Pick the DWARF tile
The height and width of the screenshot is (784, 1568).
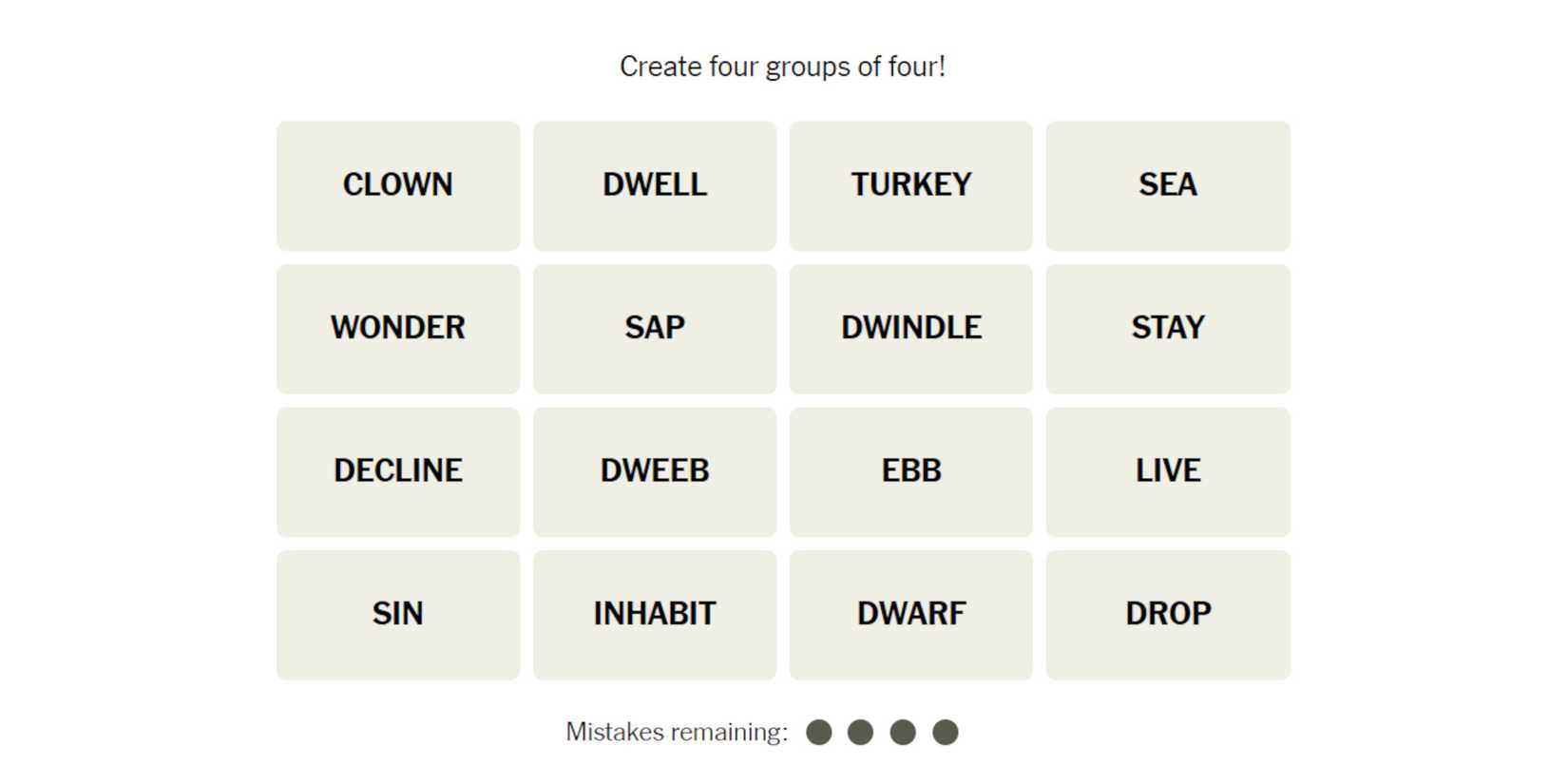click(910, 615)
